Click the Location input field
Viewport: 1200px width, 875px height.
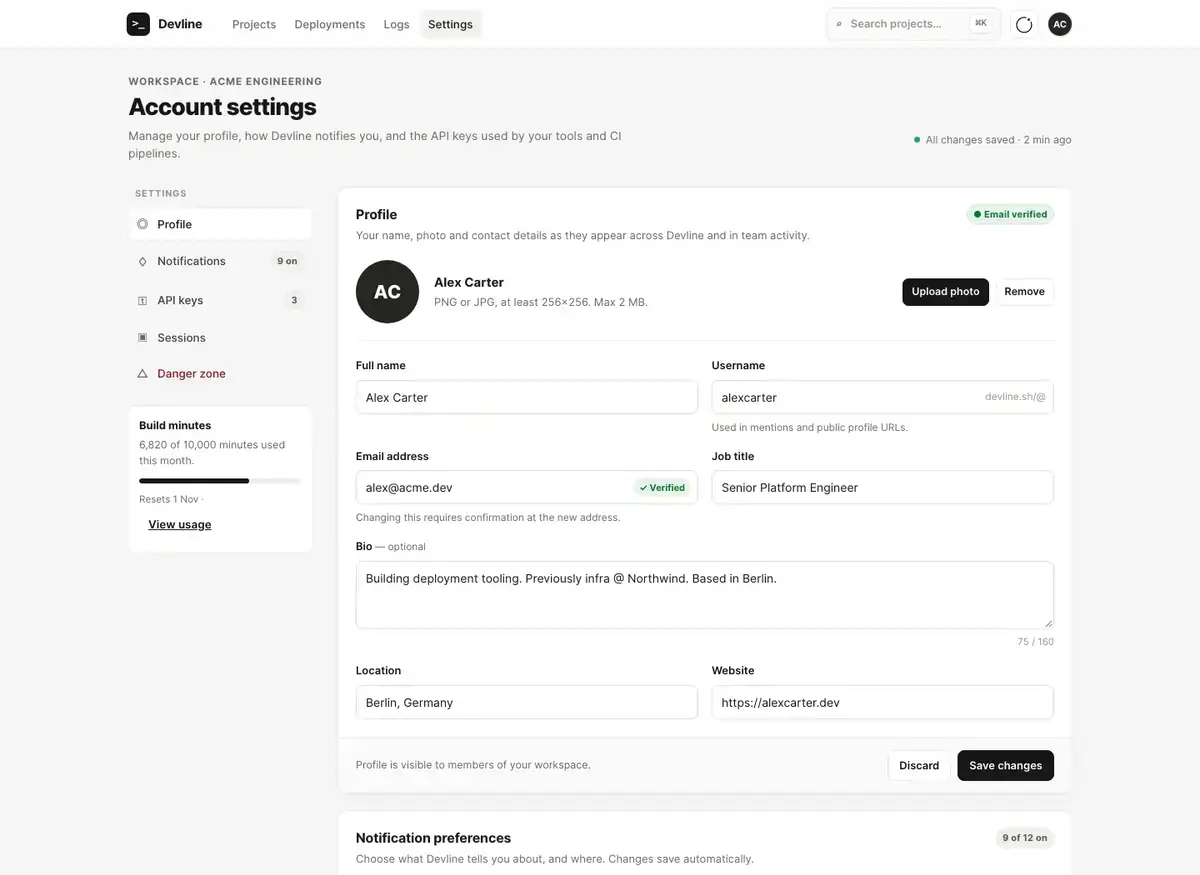527,703
